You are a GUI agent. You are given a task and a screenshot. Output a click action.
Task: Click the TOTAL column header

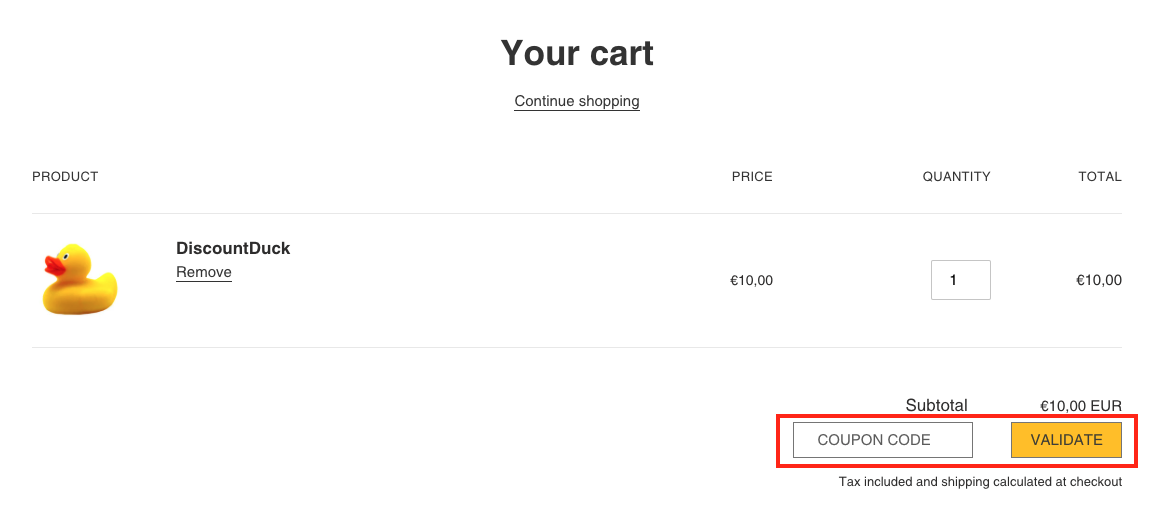point(1099,177)
